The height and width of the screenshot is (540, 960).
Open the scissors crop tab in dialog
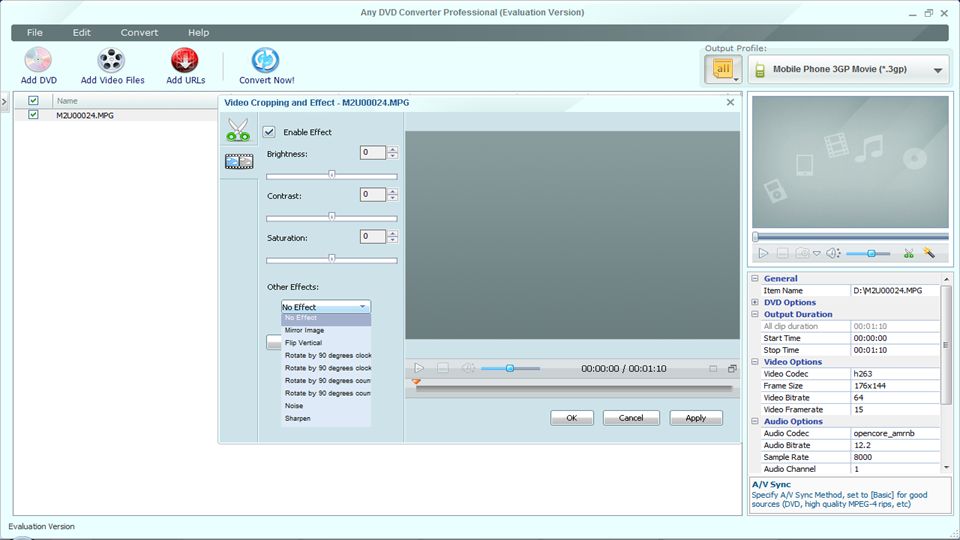(238, 129)
